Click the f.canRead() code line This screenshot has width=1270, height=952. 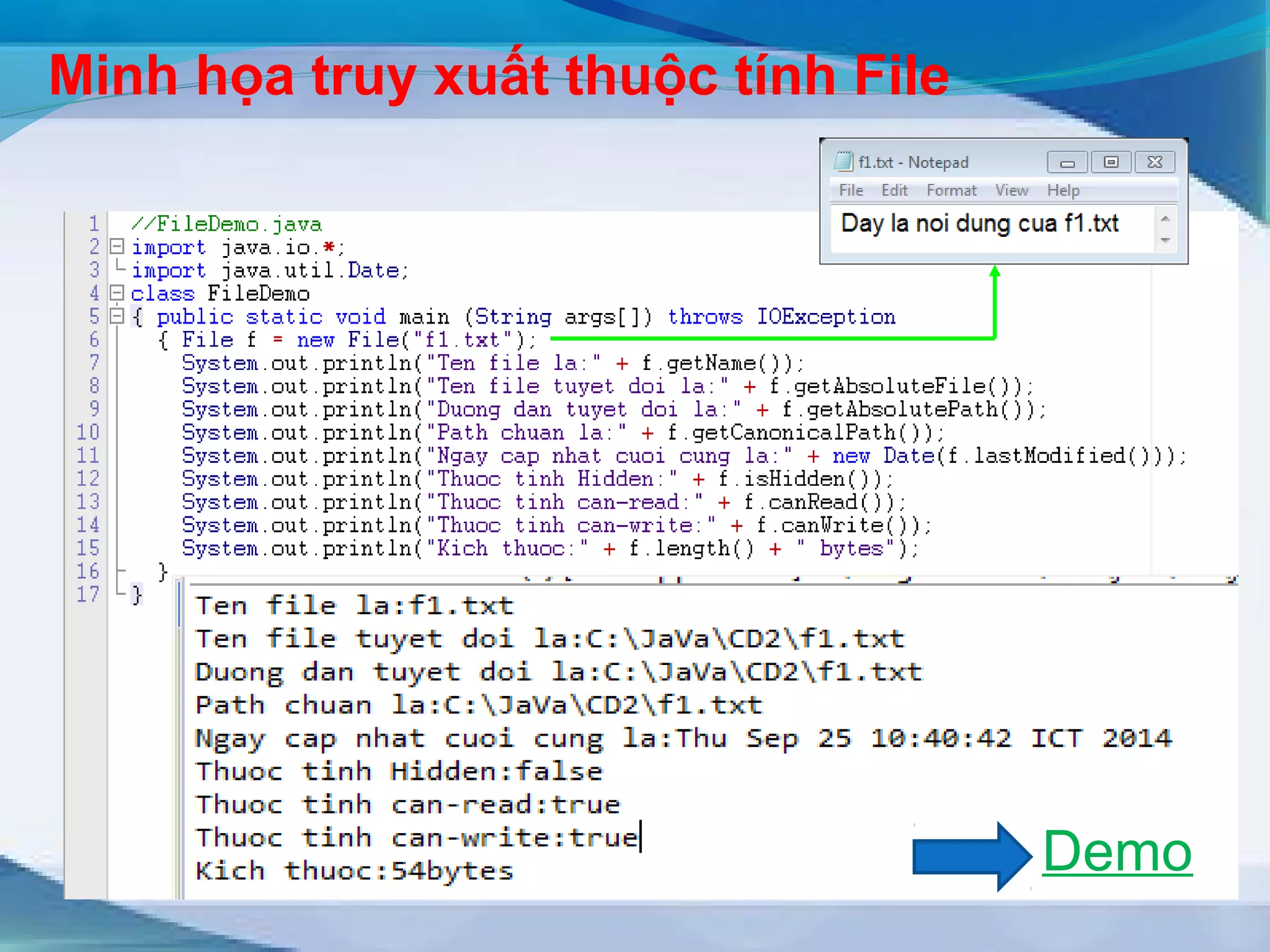tap(544, 502)
